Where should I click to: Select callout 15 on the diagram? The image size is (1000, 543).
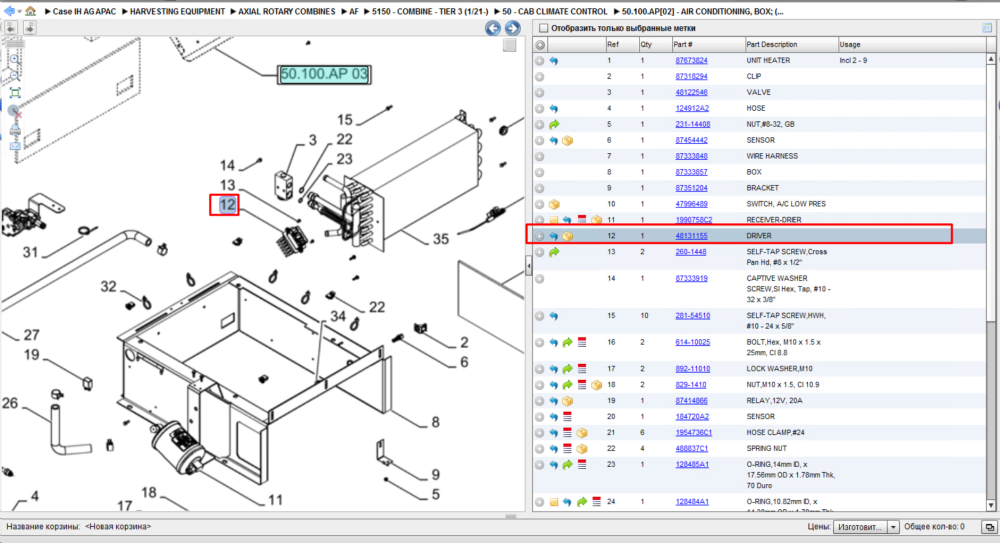click(x=344, y=120)
